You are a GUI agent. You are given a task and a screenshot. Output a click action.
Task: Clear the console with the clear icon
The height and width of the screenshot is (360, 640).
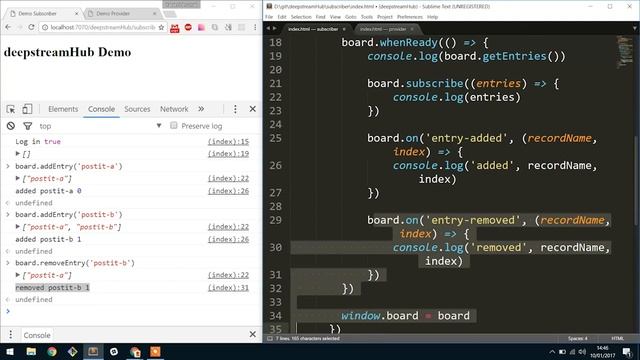11,126
